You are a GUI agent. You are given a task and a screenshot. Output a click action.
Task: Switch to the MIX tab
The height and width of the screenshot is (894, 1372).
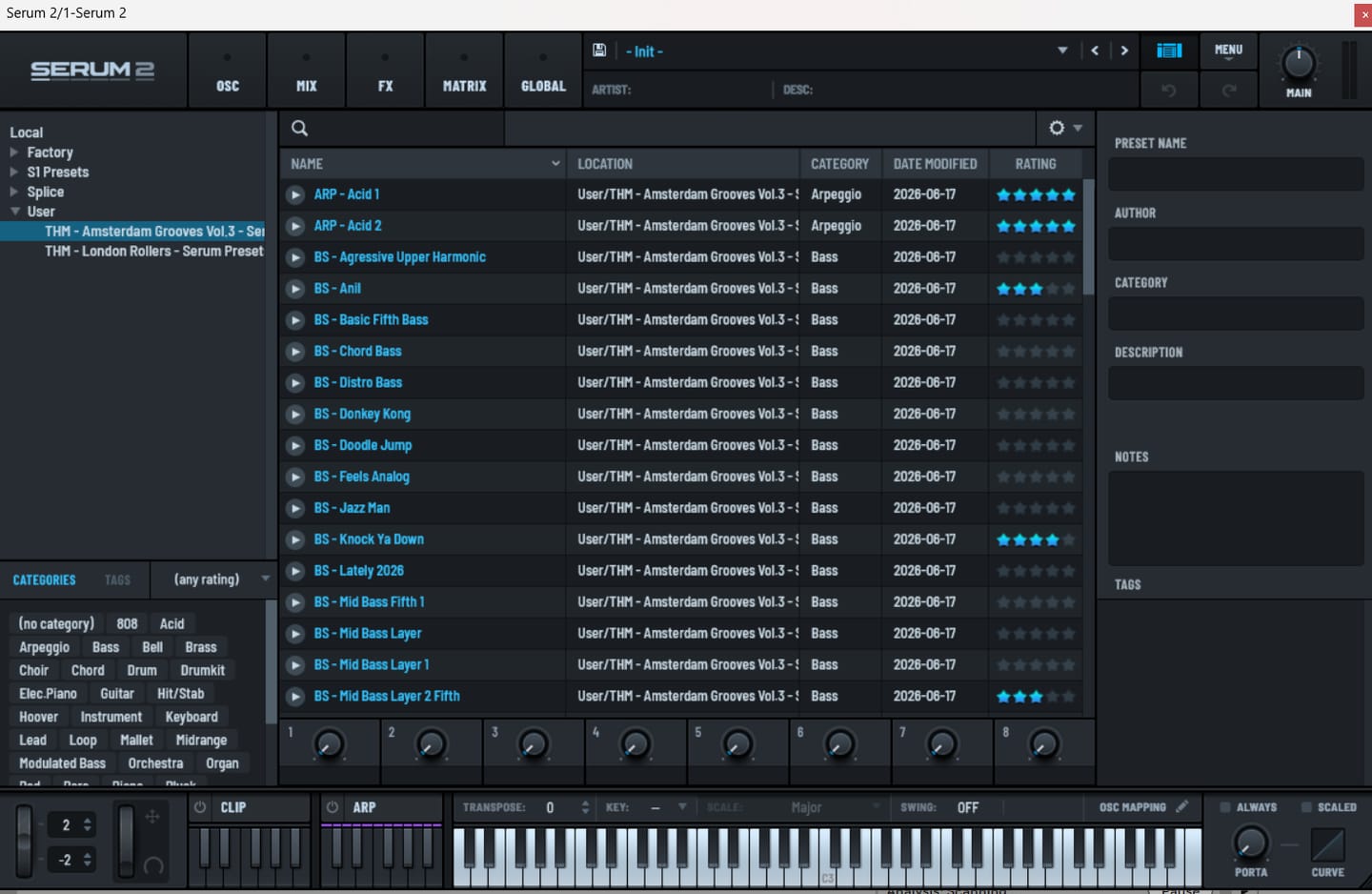[306, 71]
